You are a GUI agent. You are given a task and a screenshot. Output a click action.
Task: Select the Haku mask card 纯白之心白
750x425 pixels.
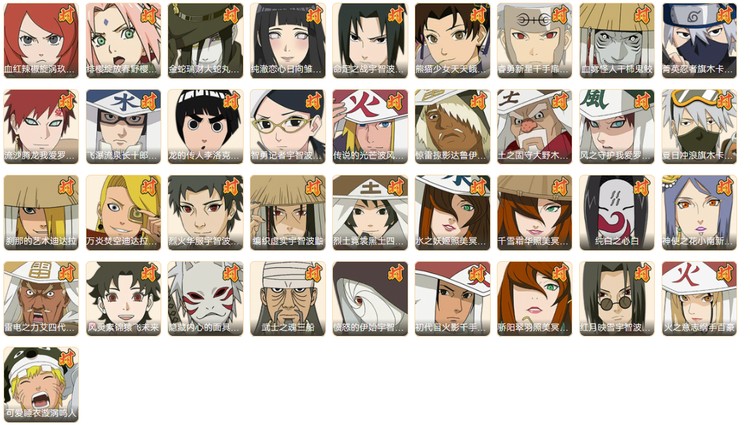click(617, 212)
